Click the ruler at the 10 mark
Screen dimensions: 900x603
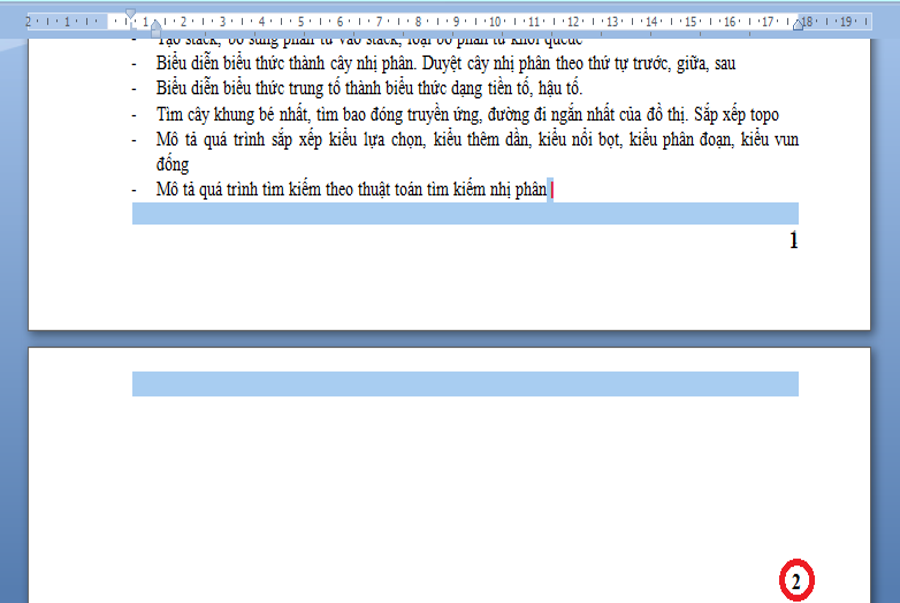(495, 22)
